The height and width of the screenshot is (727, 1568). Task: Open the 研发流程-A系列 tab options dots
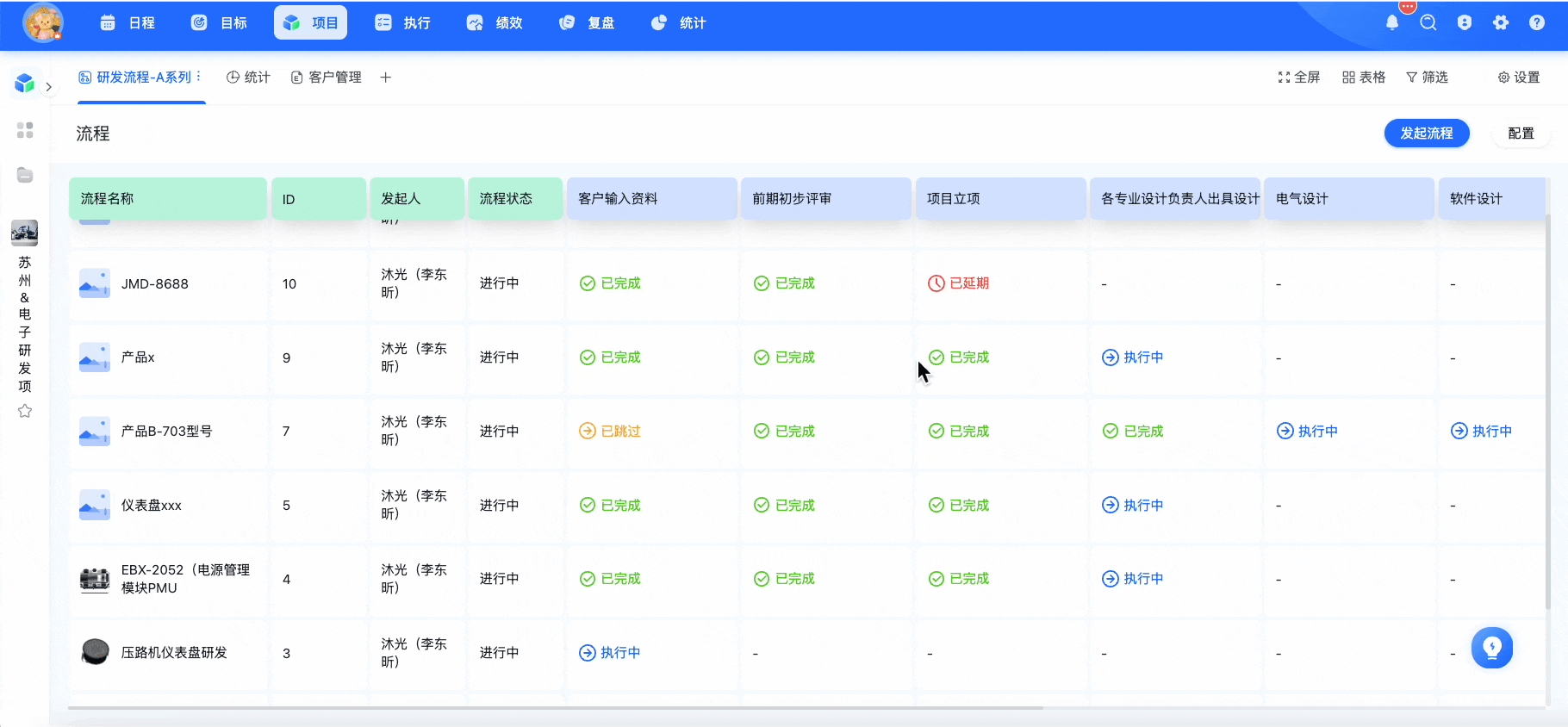click(x=198, y=77)
